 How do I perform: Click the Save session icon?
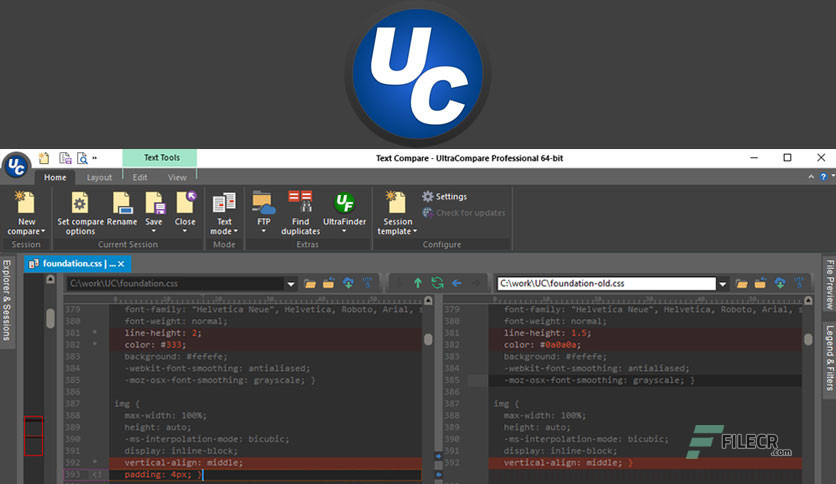click(154, 204)
